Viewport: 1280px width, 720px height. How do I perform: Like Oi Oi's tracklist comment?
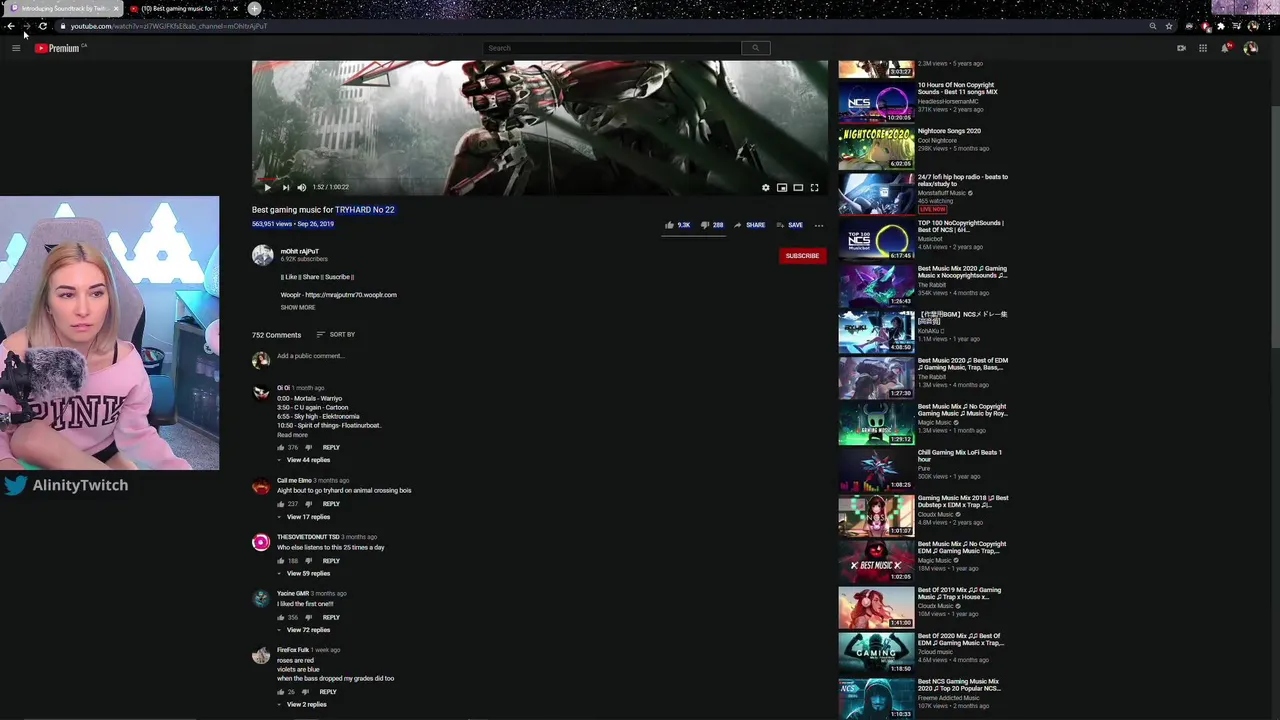click(x=281, y=447)
